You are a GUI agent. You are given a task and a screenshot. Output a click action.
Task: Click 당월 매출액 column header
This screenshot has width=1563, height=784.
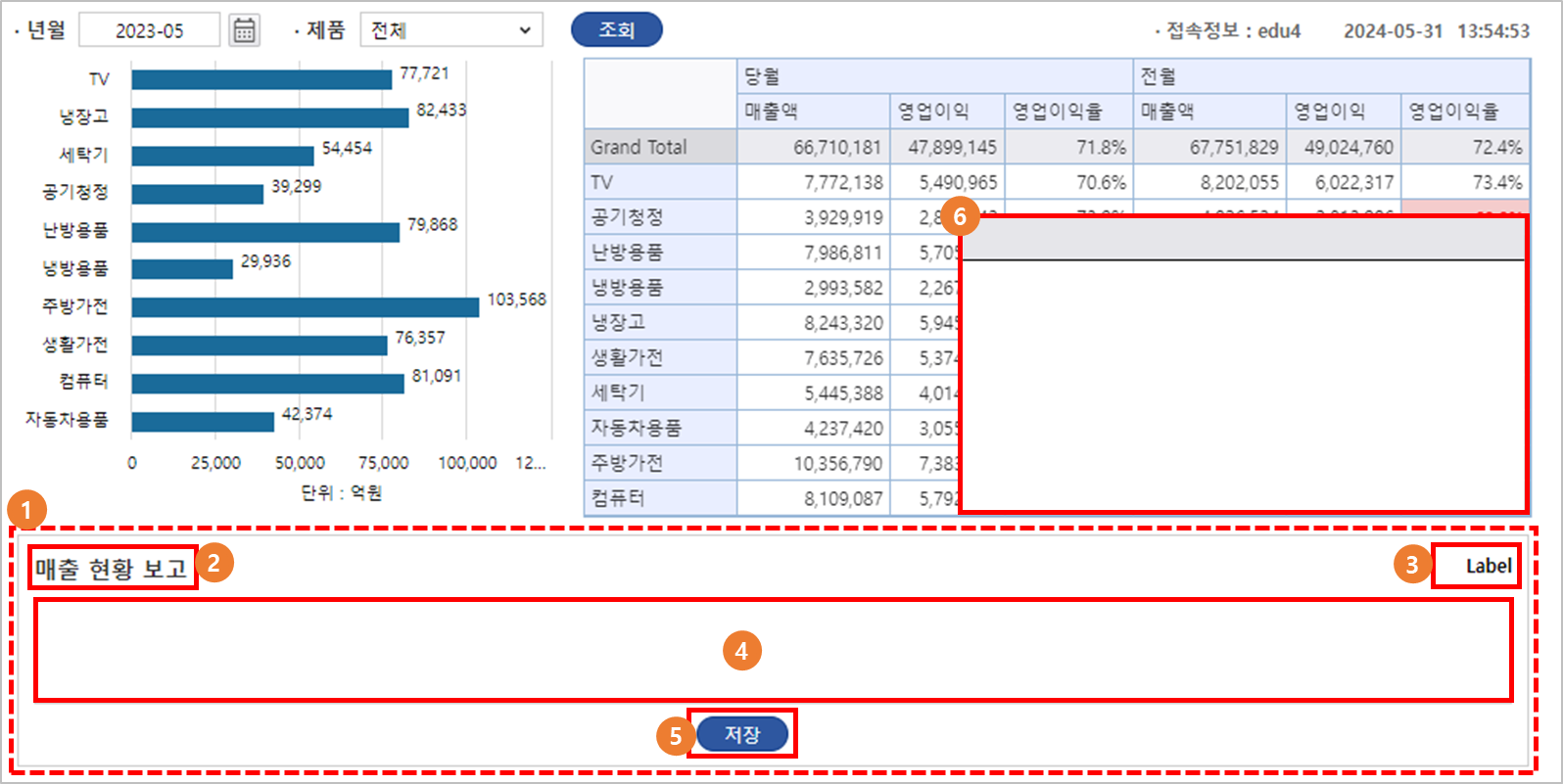click(814, 112)
